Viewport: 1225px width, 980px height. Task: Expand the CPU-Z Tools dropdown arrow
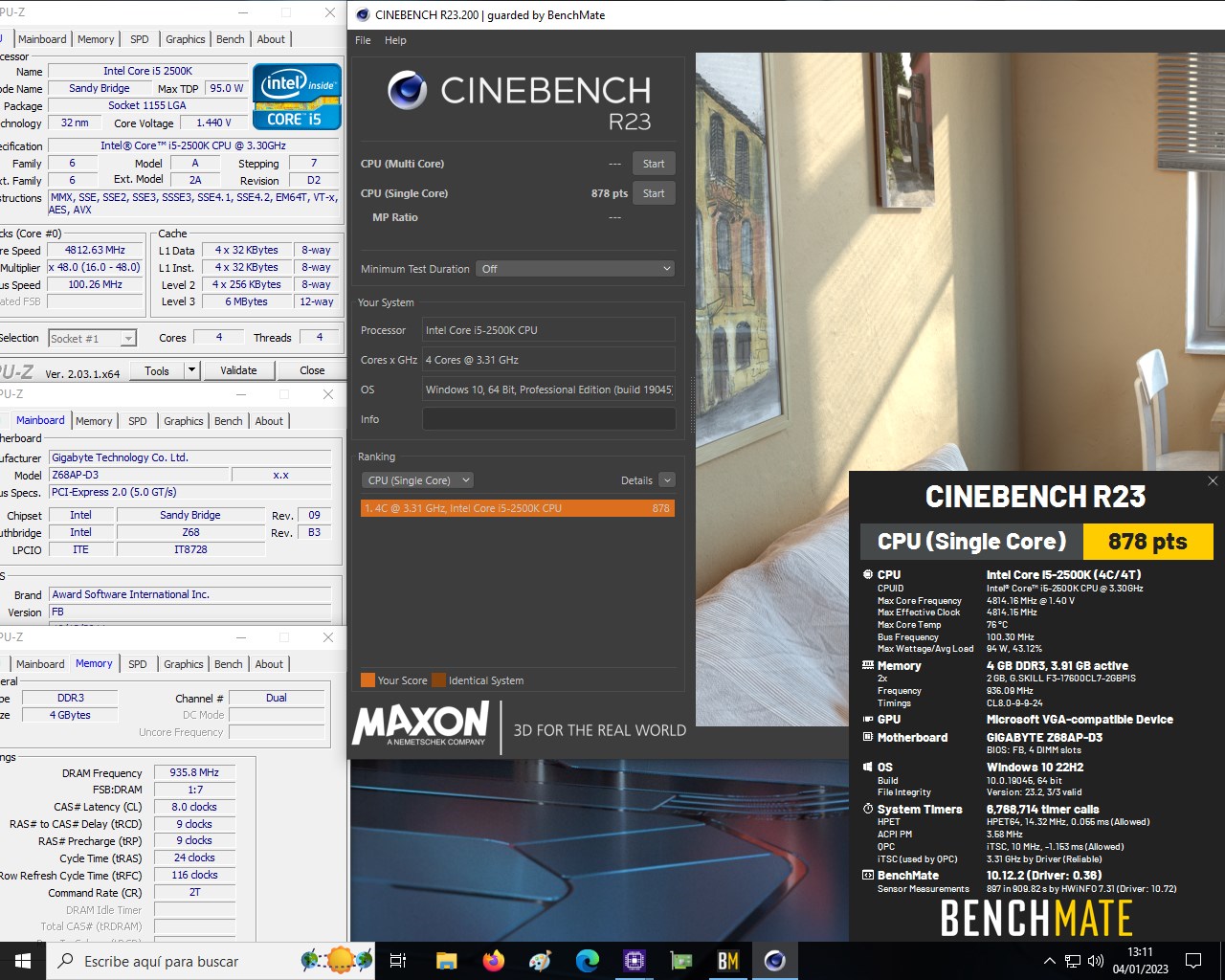[191, 370]
